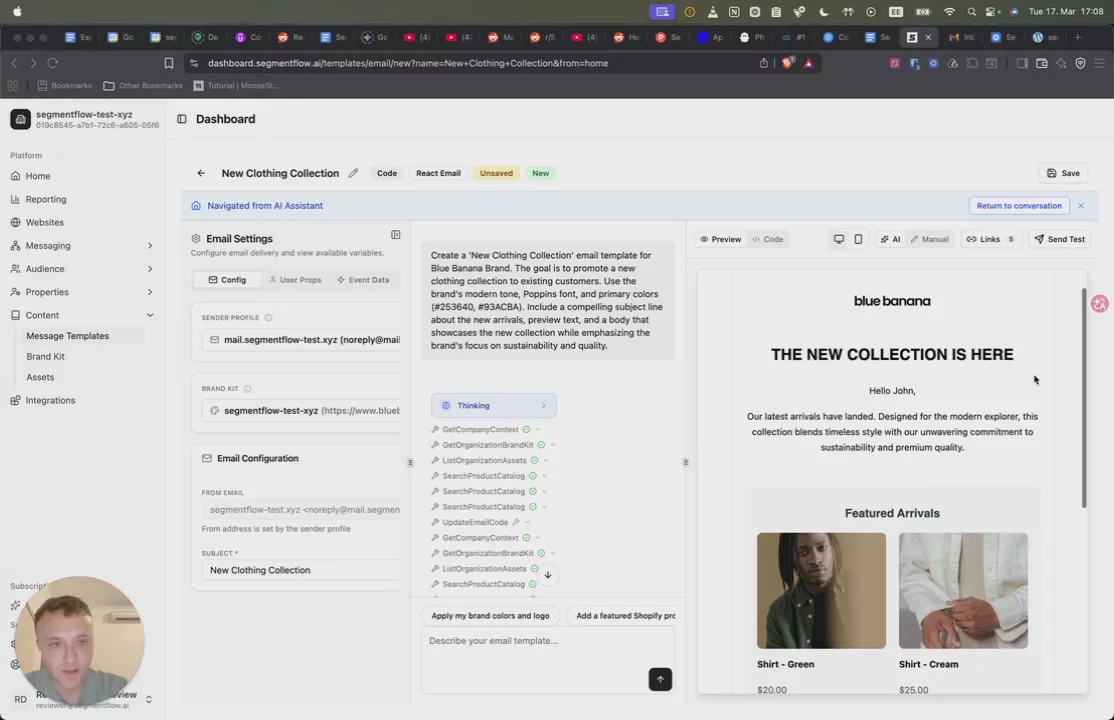The height and width of the screenshot is (720, 1114).
Task: Toggle the dashboard sidebar panel icon
Action: (x=182, y=119)
